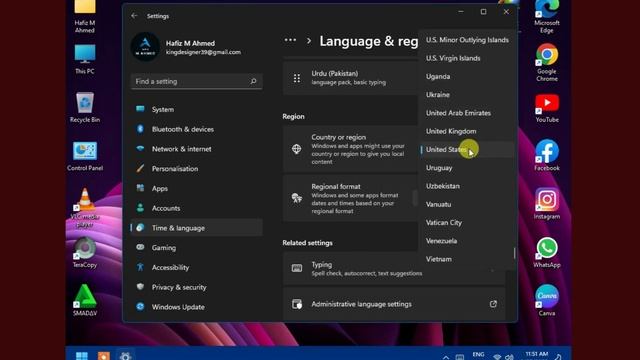Open Administrative language settings external link icon

pyautogui.click(x=493, y=304)
